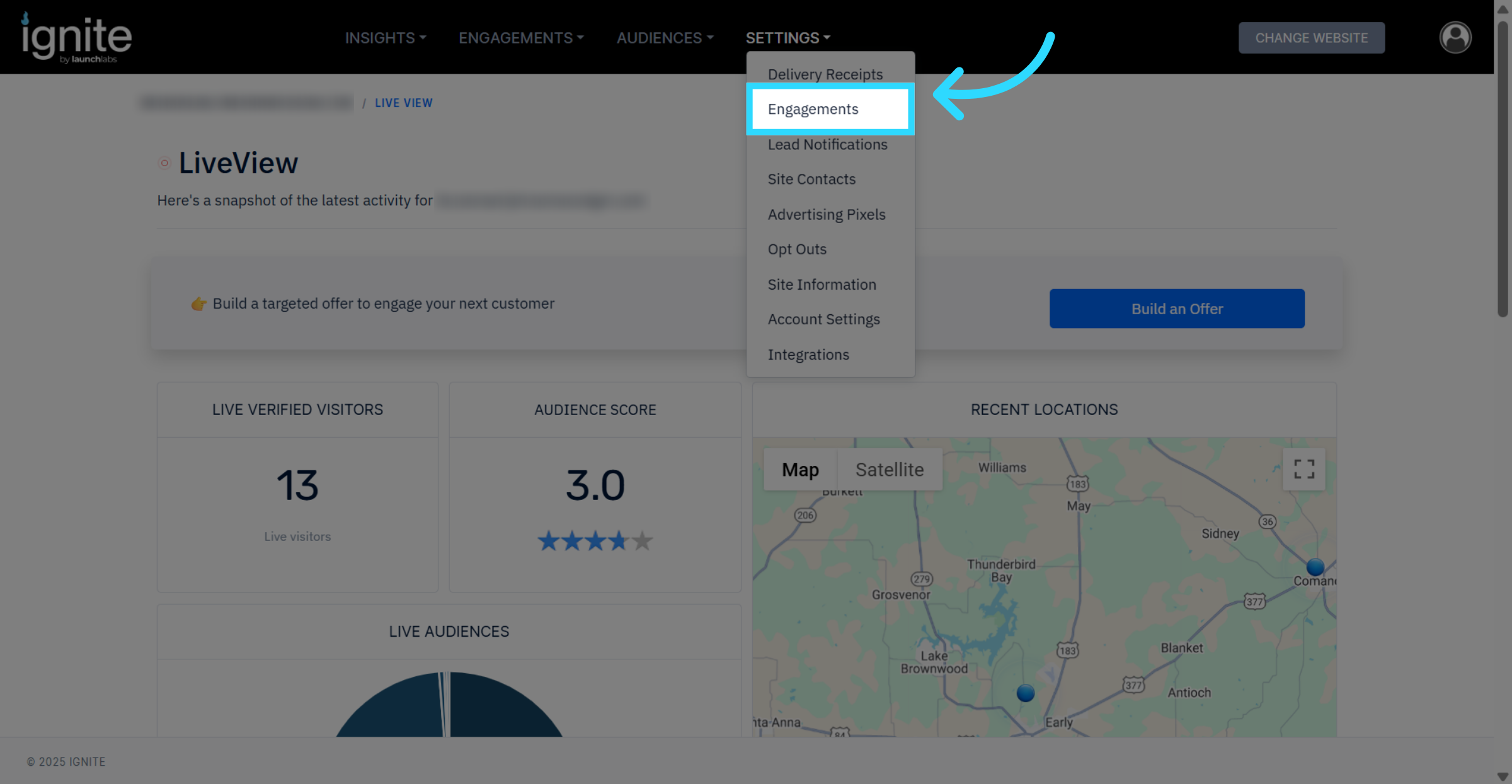The width and height of the screenshot is (1512, 784).
Task: Click the map fullscreen toggle icon
Action: pos(1303,469)
